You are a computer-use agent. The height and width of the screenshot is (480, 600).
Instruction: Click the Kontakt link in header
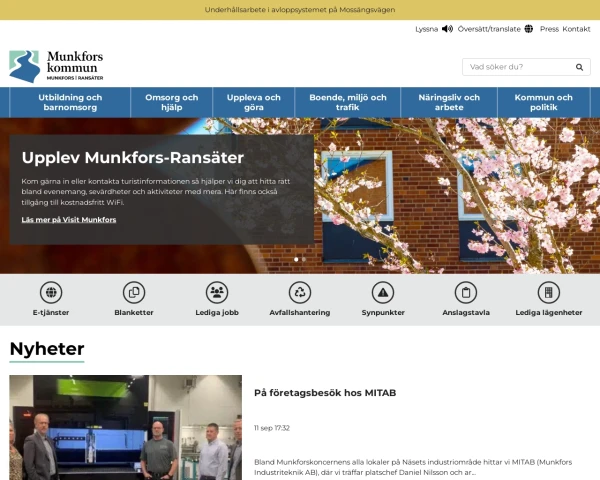576,29
